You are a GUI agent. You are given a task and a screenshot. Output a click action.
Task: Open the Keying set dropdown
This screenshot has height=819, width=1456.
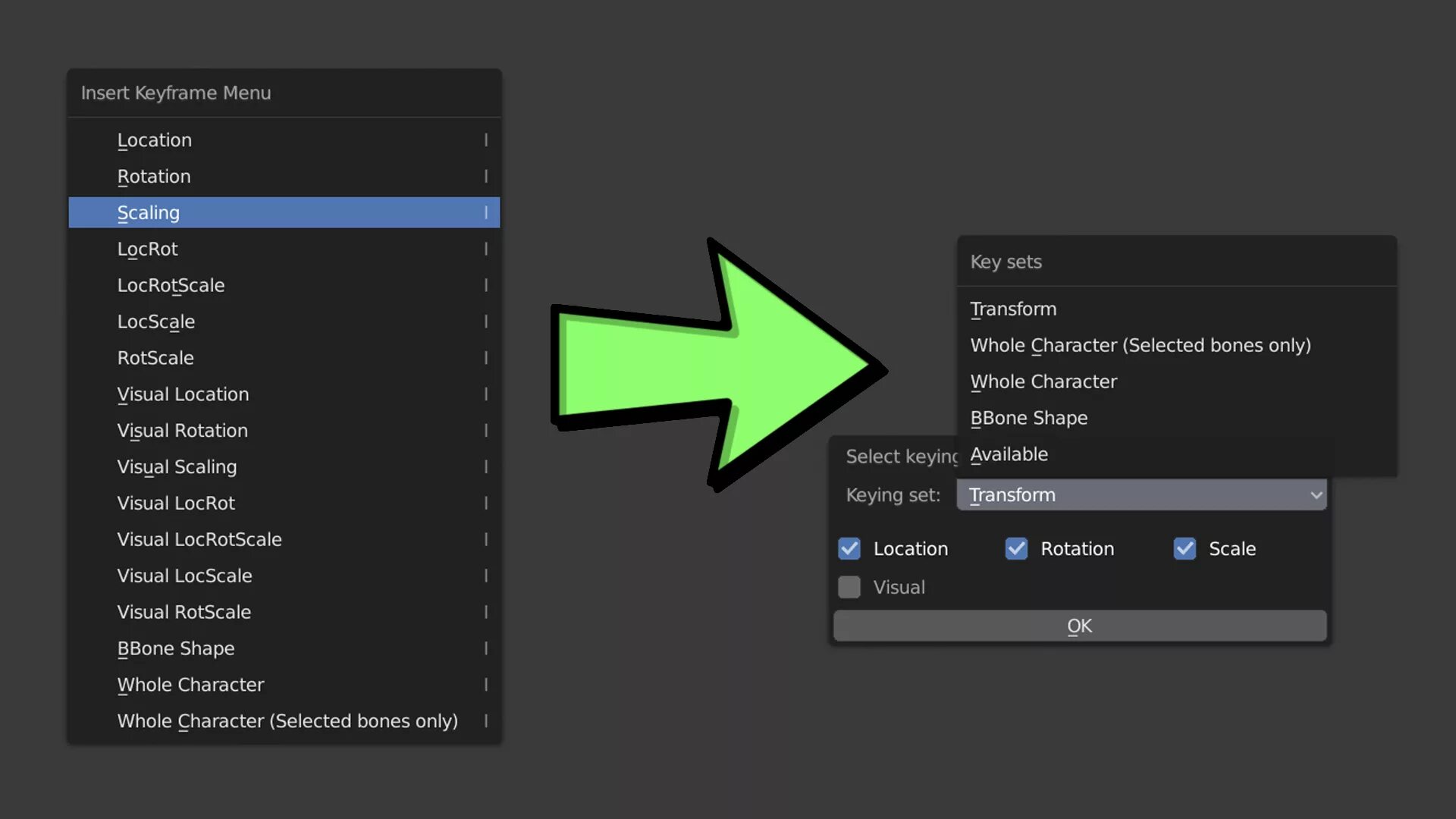pyautogui.click(x=1141, y=494)
